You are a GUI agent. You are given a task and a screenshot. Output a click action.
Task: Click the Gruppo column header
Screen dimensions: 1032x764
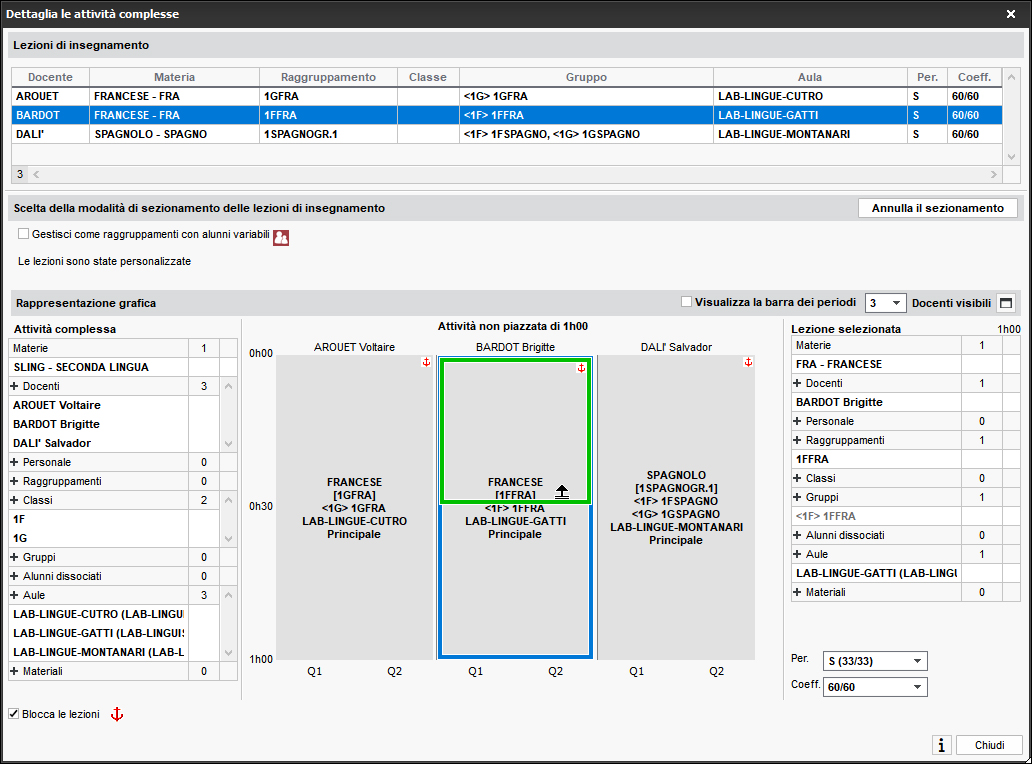click(x=586, y=77)
